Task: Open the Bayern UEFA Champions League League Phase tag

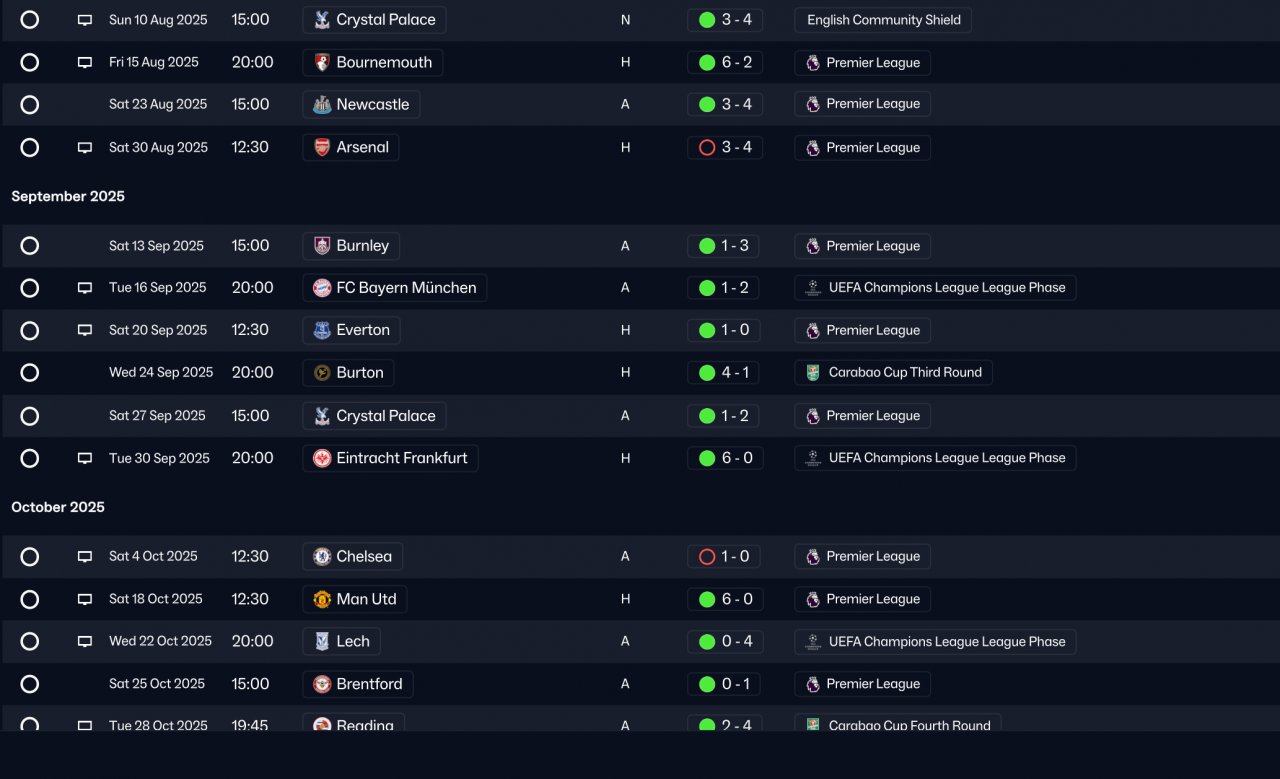Action: pos(935,288)
